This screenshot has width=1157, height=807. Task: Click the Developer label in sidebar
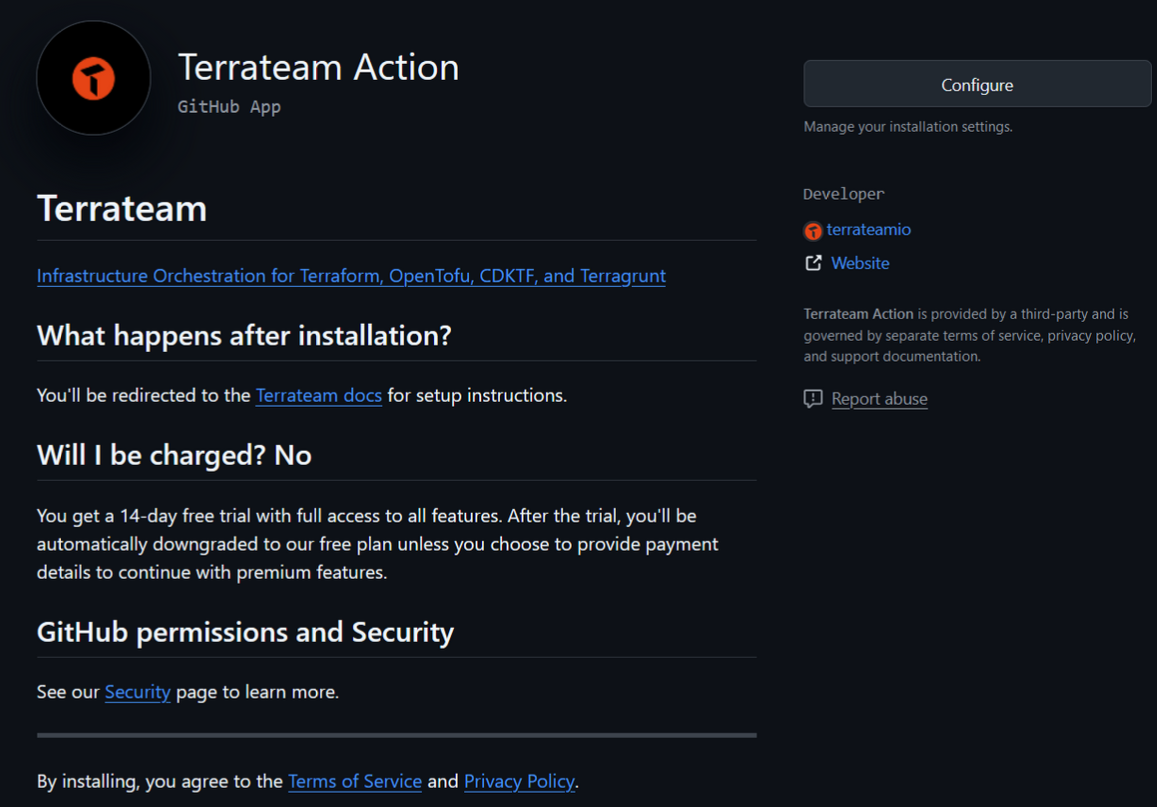[843, 194]
